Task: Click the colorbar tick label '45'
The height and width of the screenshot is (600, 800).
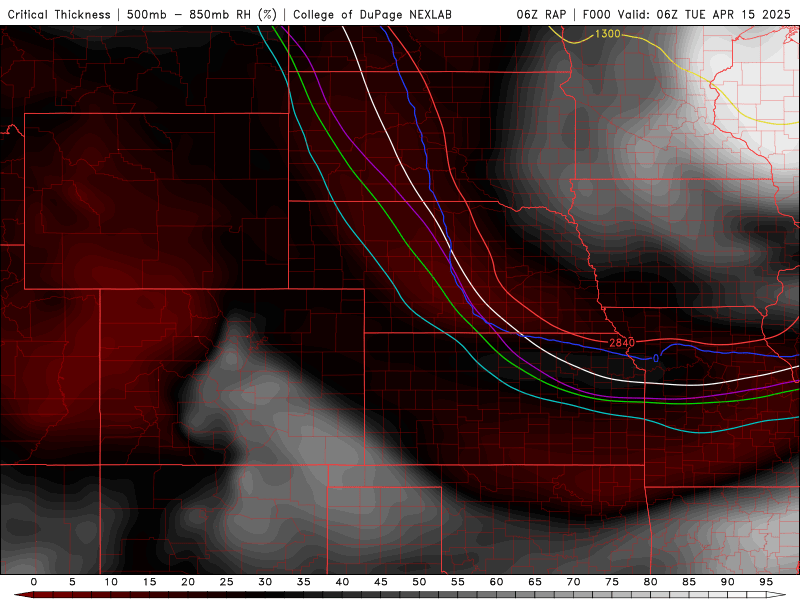Action: coord(381,582)
